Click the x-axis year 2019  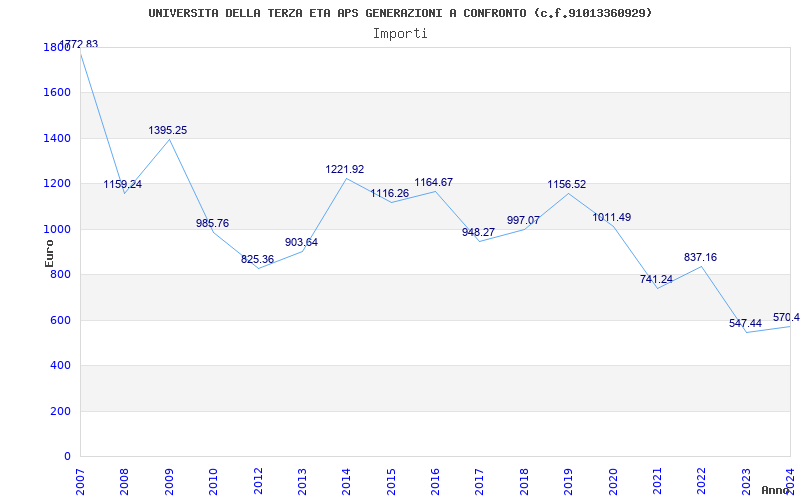click(x=569, y=482)
